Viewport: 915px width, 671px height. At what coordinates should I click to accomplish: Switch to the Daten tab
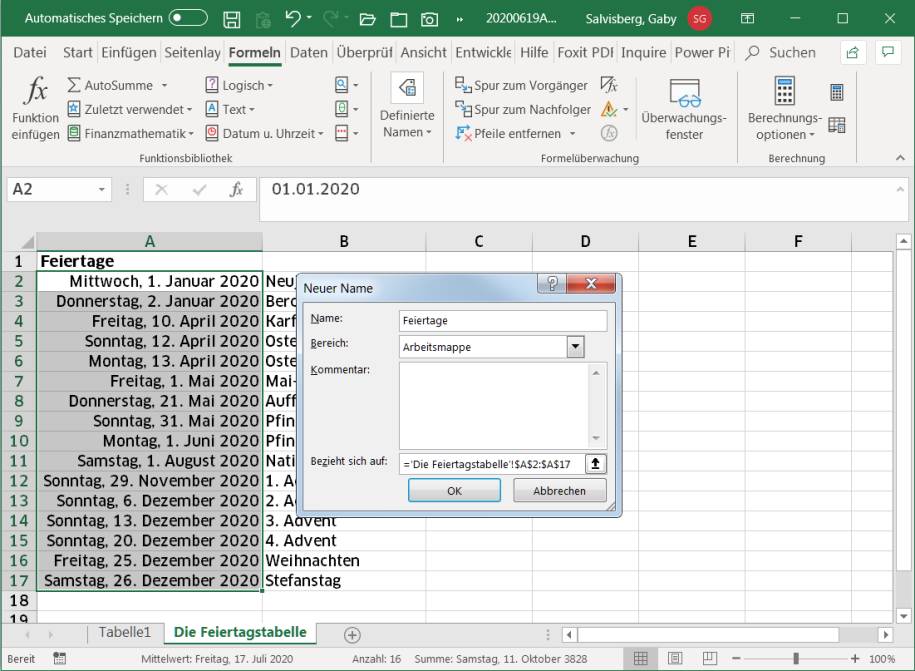(x=309, y=53)
